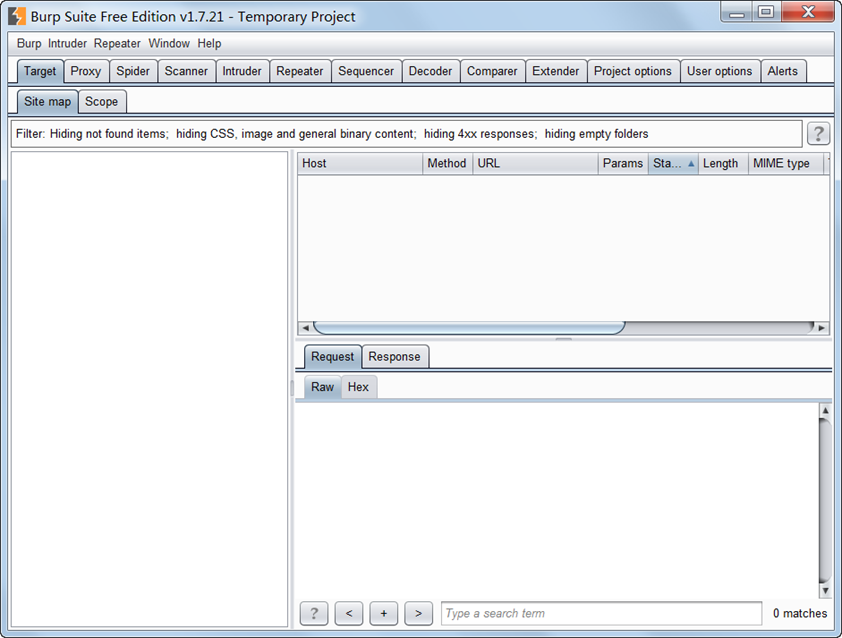
Task: Switch to Hex view of the request
Action: coord(358,387)
